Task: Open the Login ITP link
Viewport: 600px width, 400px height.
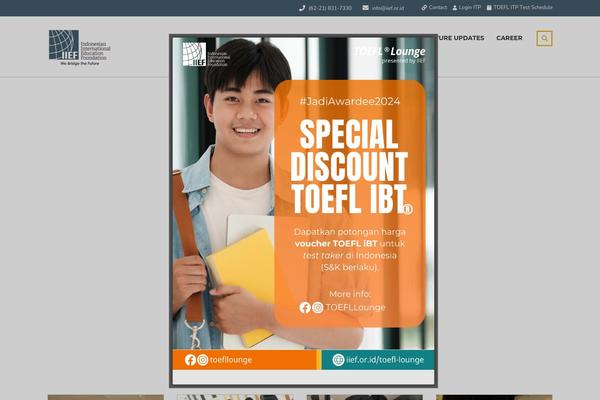Action: [470, 8]
